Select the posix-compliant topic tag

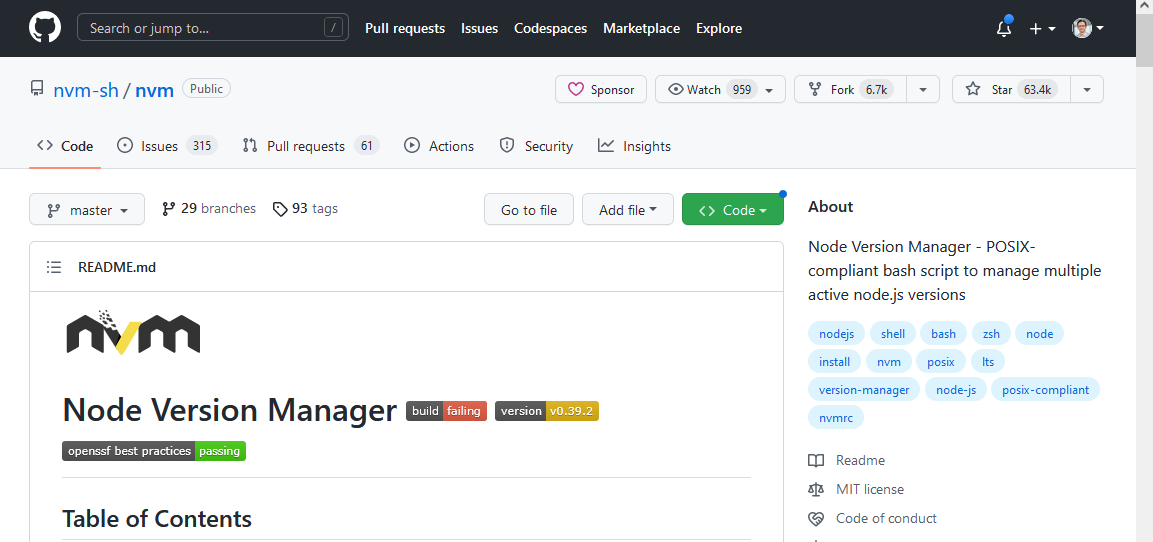point(1045,389)
